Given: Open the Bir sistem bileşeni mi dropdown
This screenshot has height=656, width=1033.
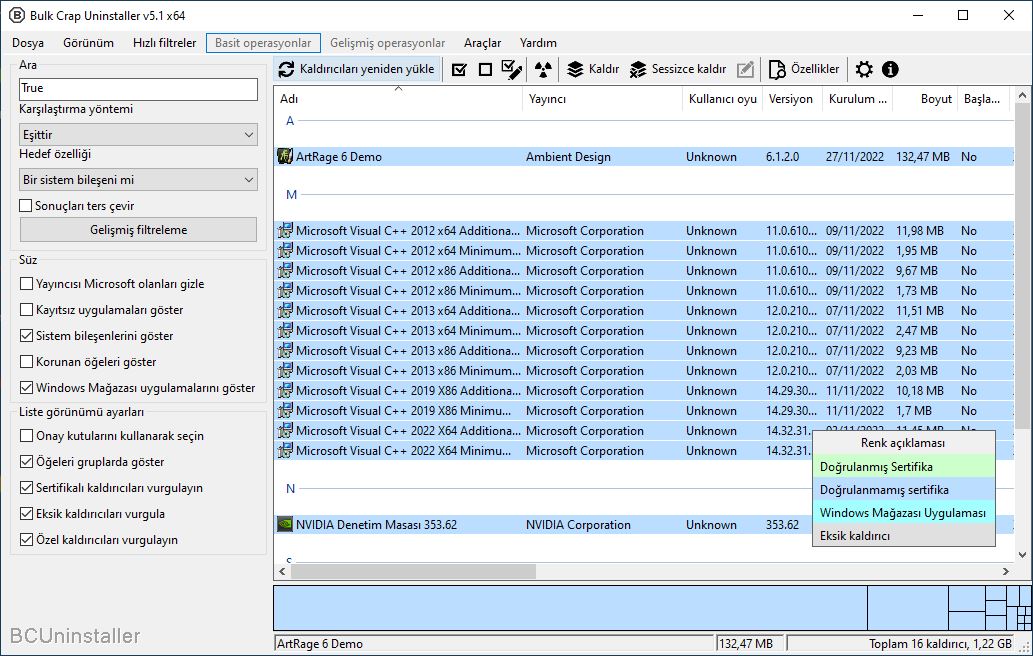Looking at the screenshot, I should [138, 180].
